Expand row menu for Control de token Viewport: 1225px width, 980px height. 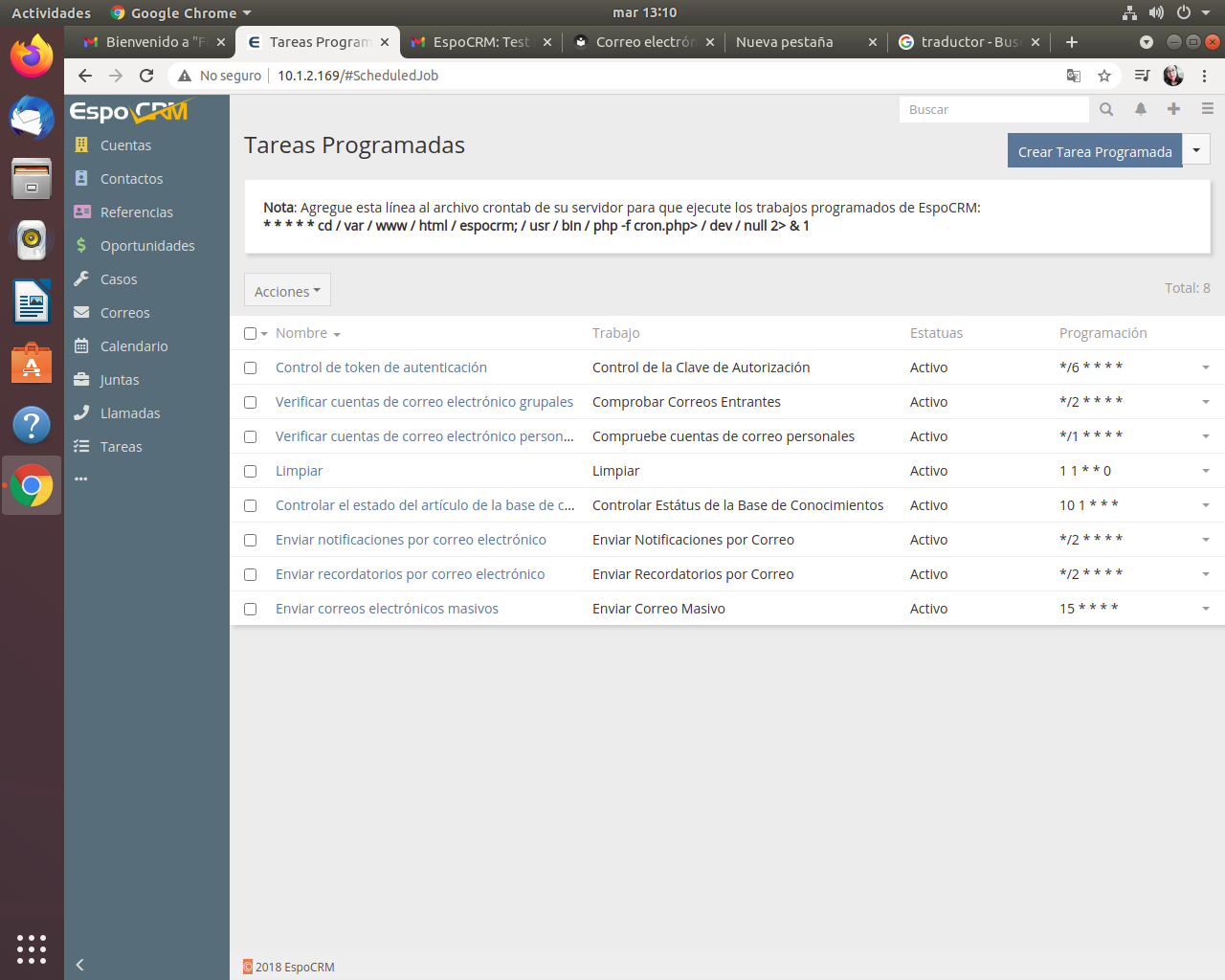point(1206,368)
